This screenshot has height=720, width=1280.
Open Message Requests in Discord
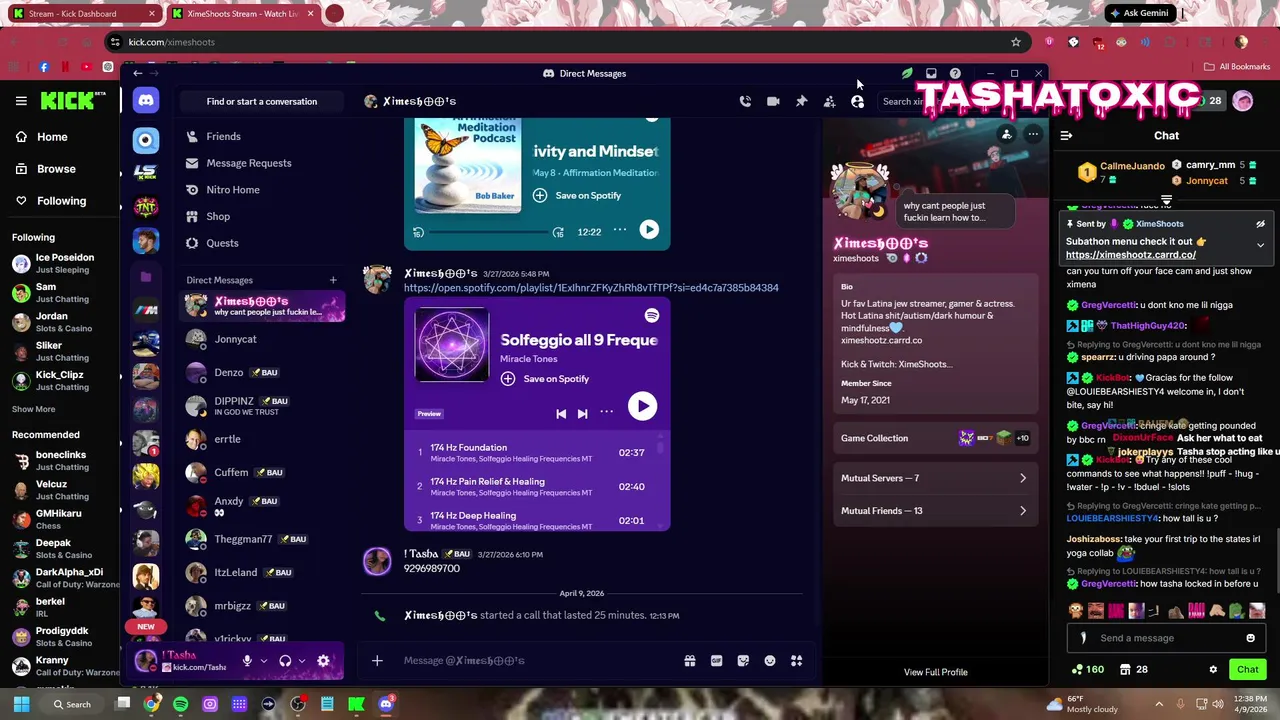pos(263,163)
